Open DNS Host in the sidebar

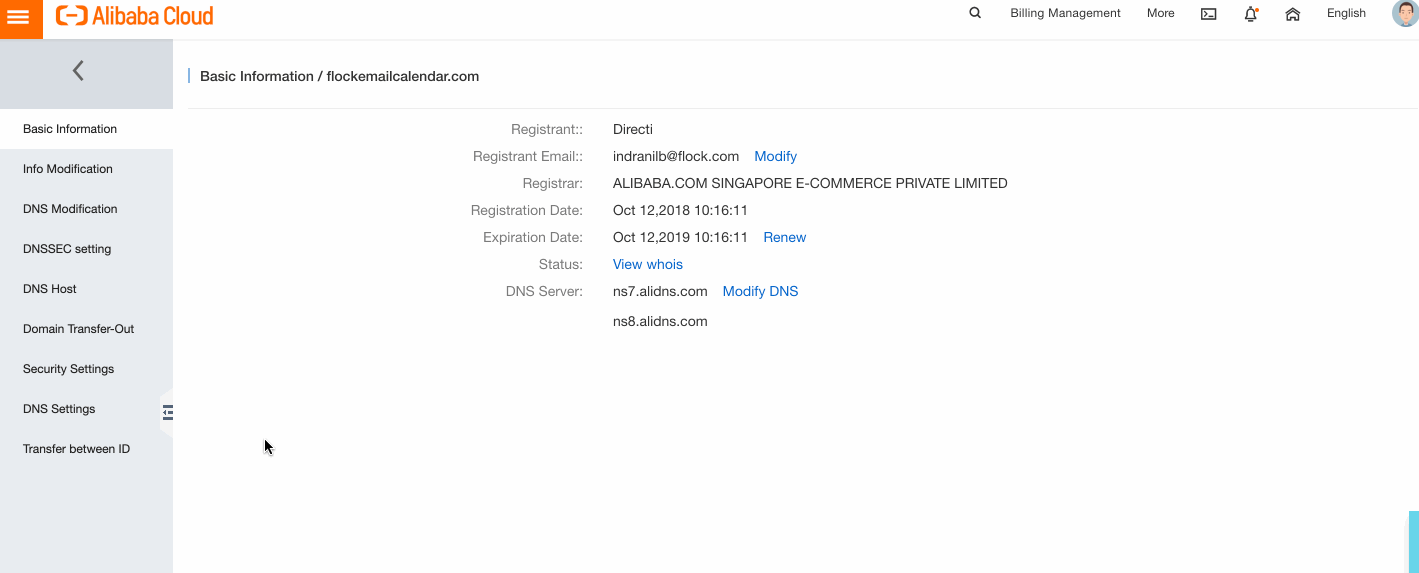point(86,289)
